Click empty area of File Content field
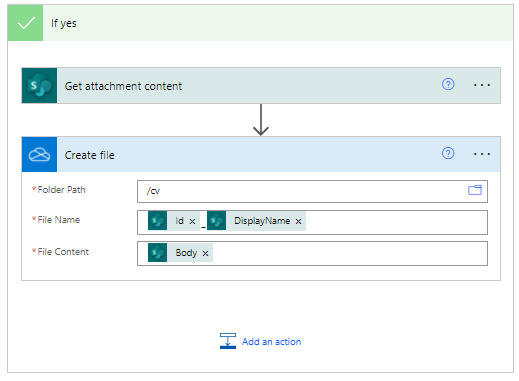This screenshot has width=519, height=381. 348,253
